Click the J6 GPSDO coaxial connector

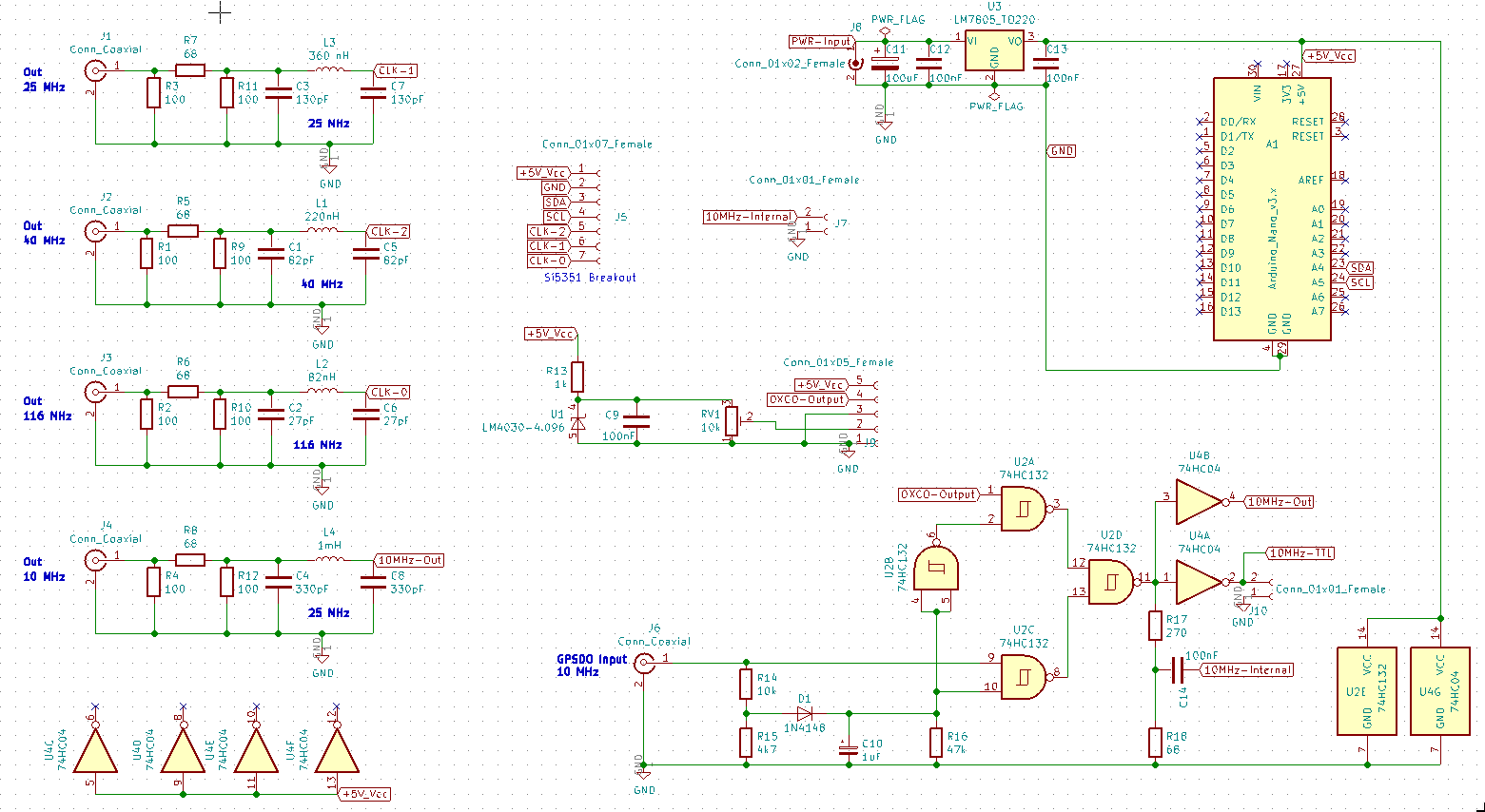tap(644, 663)
